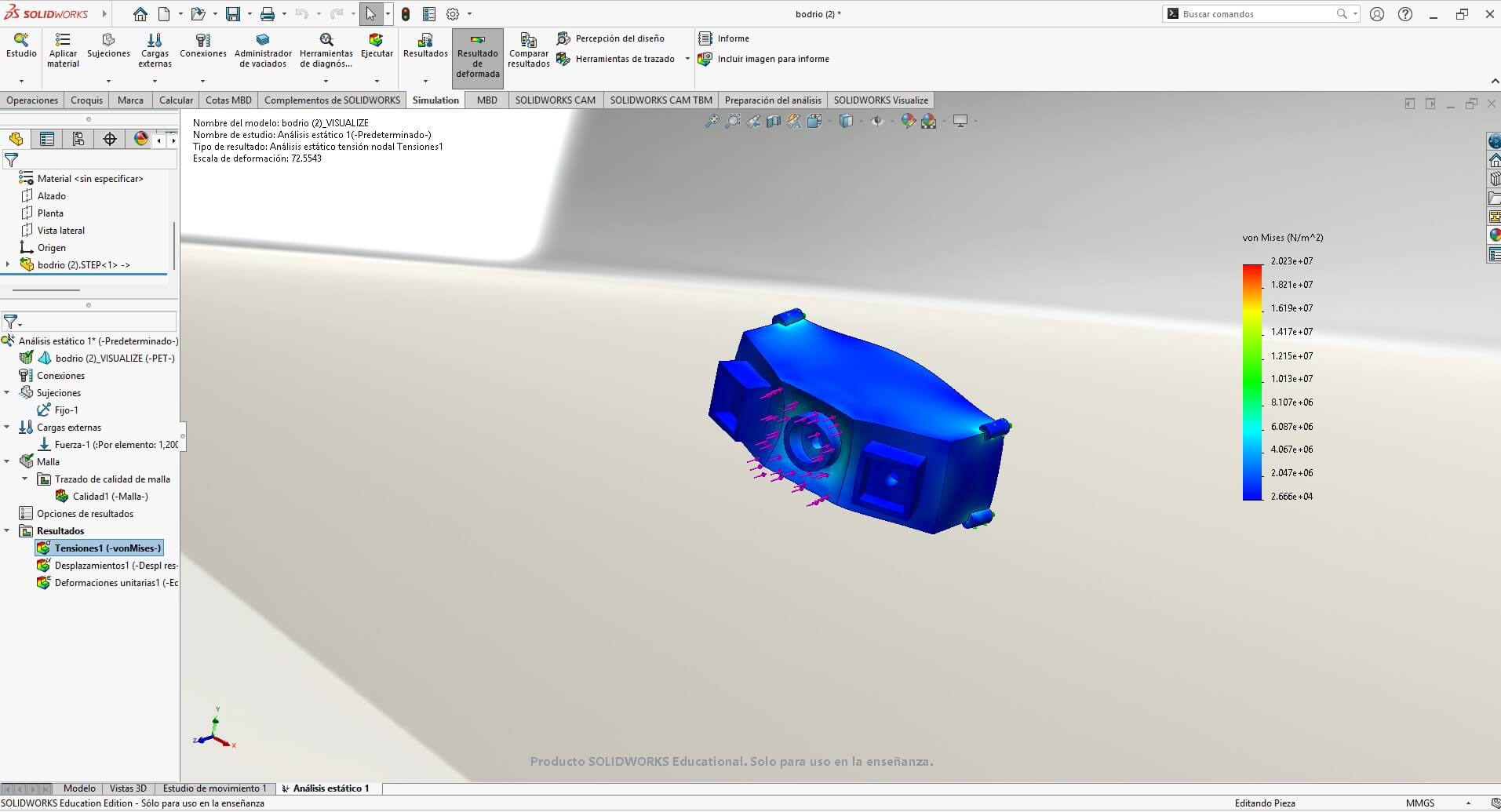
Task: Open the FeatureManager design tree tab
Action: tap(16, 140)
